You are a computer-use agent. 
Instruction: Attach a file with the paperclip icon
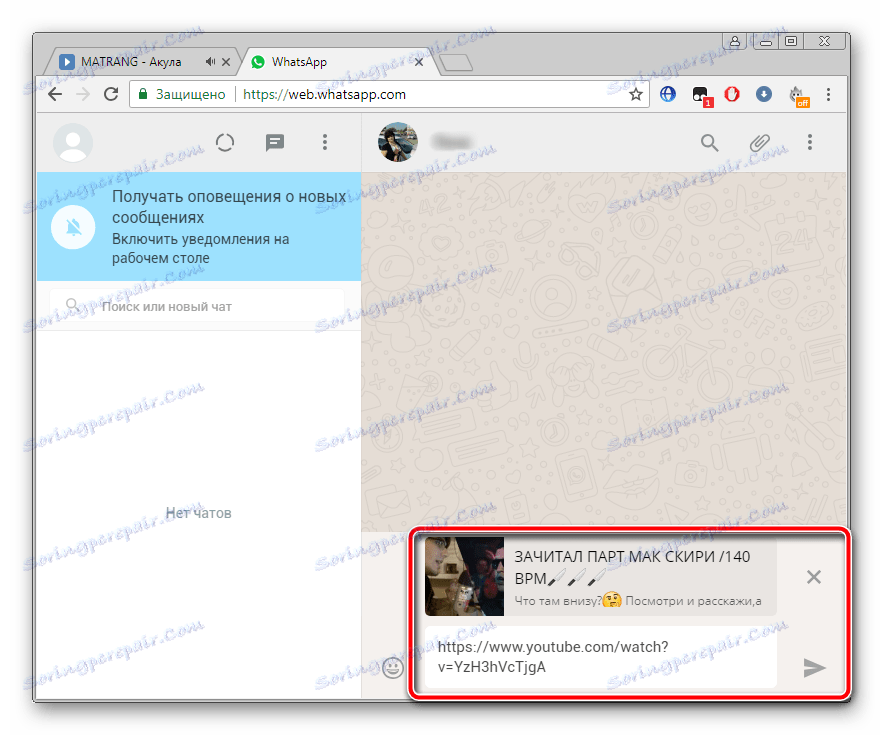pos(760,142)
